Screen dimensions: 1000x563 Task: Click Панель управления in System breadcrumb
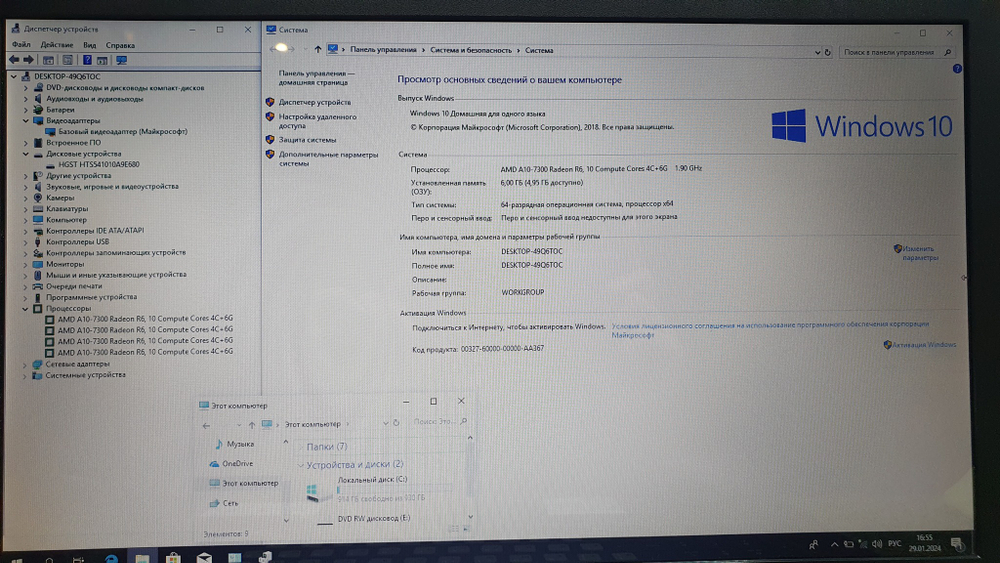(383, 50)
